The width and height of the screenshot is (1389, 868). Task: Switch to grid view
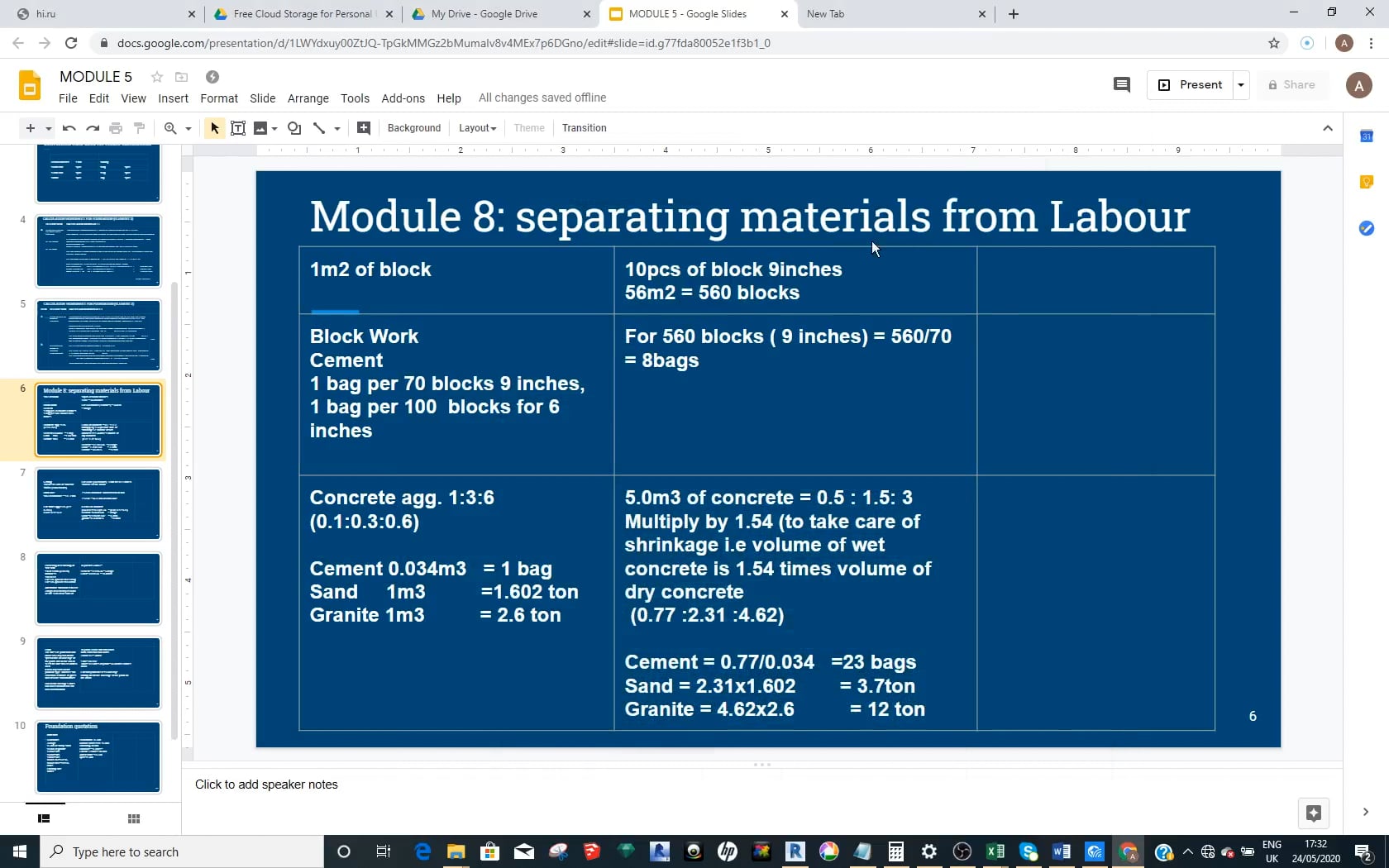pyautogui.click(x=134, y=818)
